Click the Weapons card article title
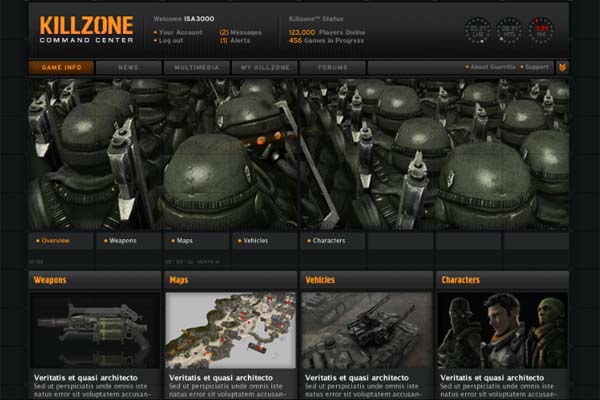Screen dimensions: 600x400 point(86,378)
